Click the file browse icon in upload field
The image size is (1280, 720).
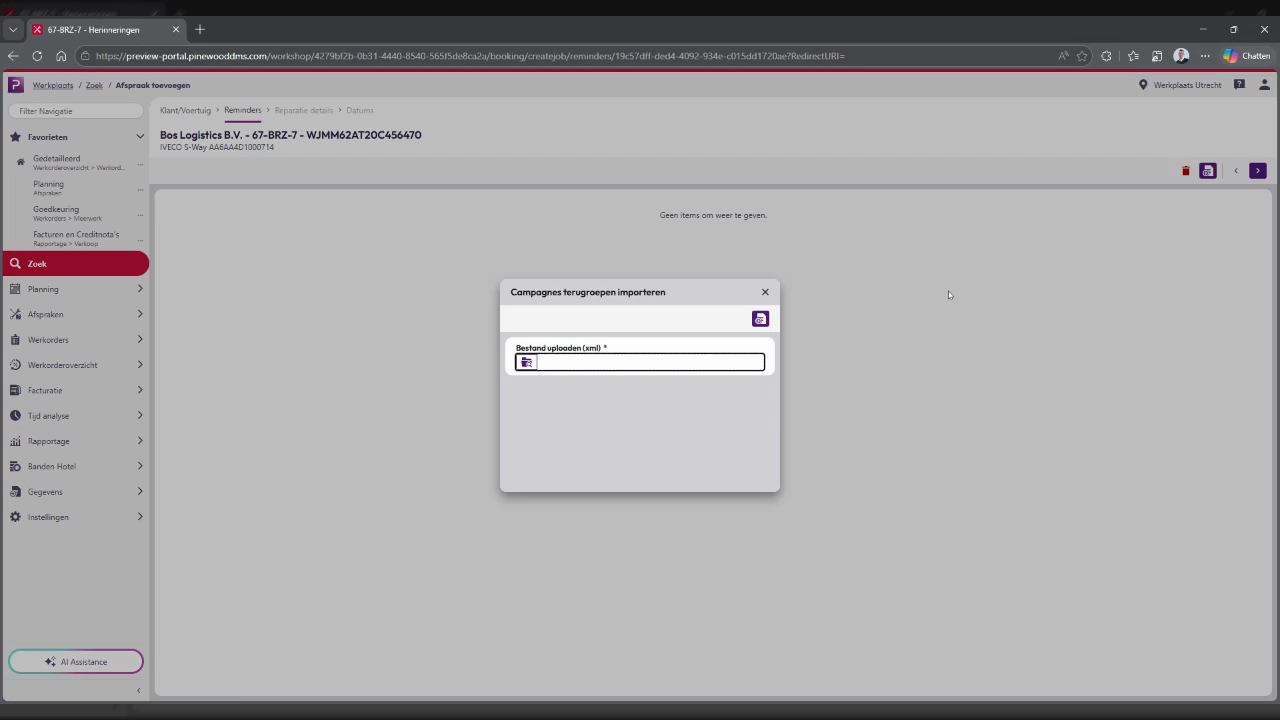[527, 362]
